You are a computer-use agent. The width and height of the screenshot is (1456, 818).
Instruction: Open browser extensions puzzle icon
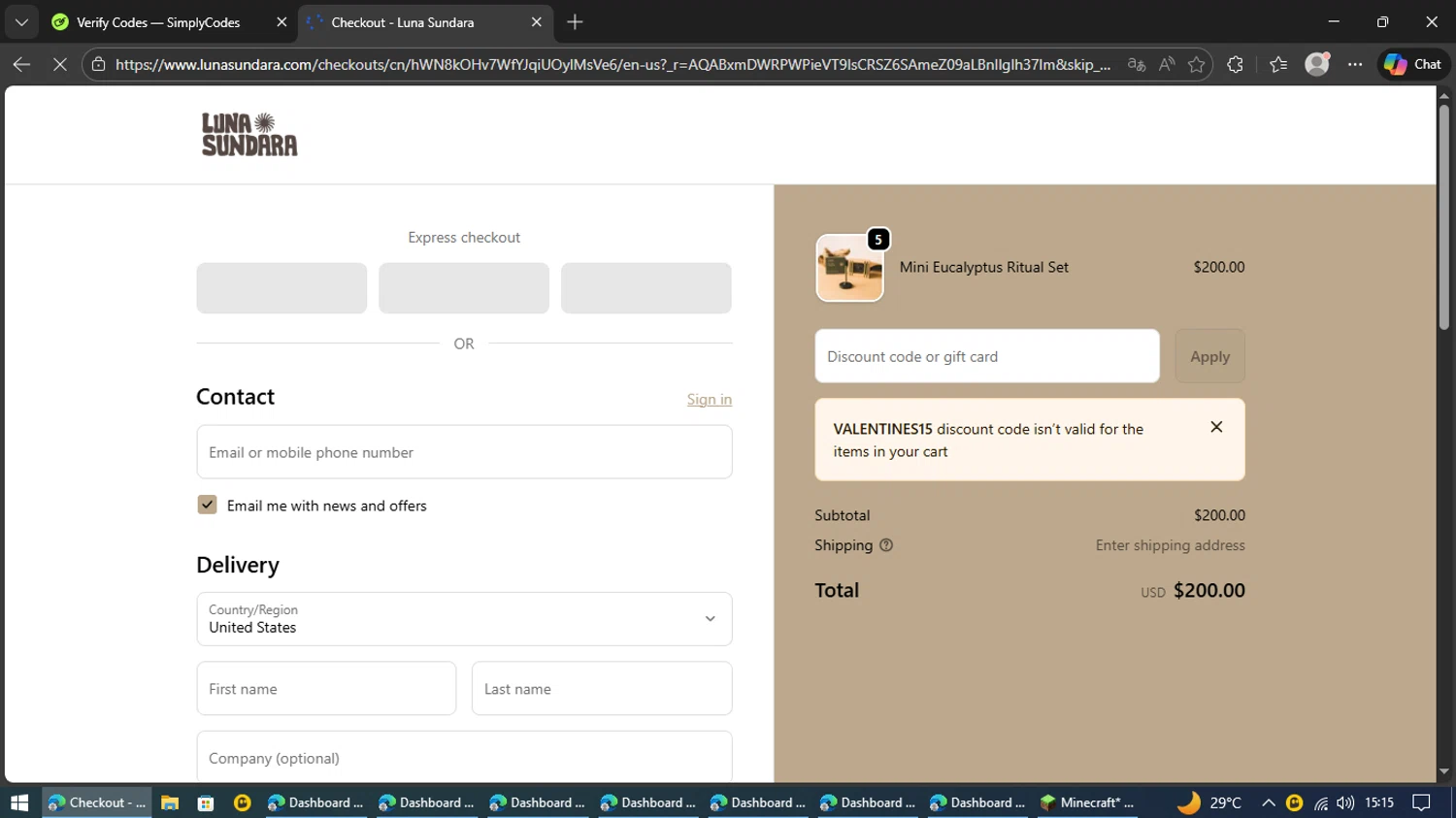click(1235, 65)
